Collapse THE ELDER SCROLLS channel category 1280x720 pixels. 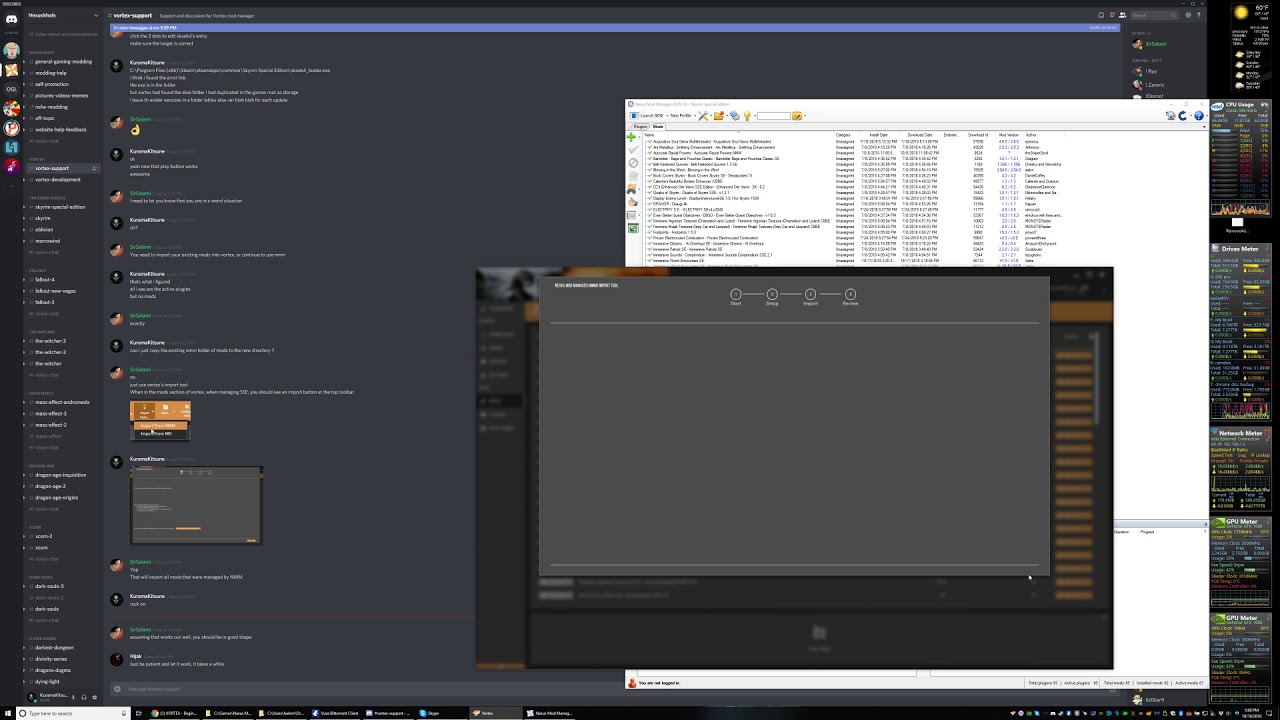46,198
